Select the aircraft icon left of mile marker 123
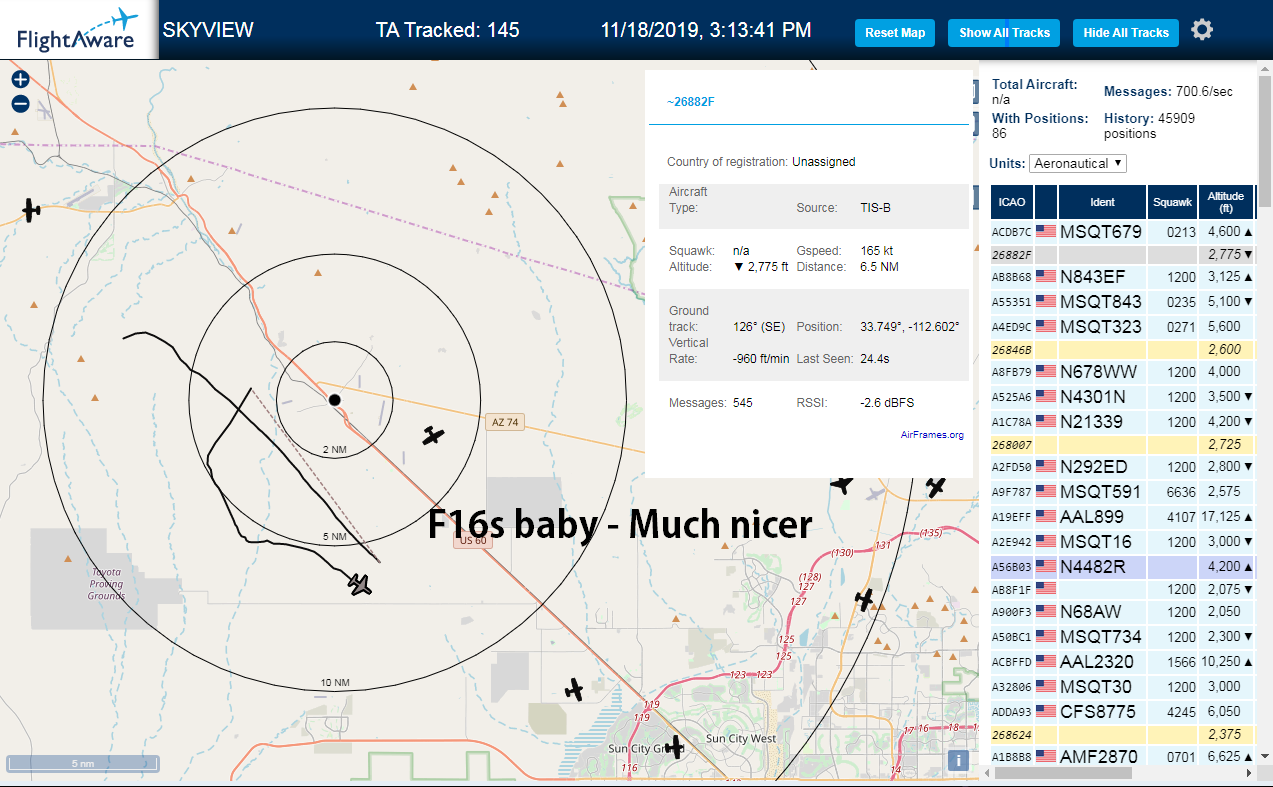The width and height of the screenshot is (1273, 787). [x=574, y=689]
